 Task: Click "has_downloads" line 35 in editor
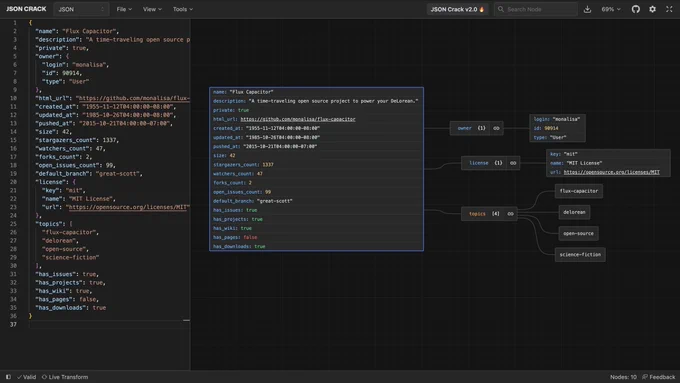(x=71, y=308)
